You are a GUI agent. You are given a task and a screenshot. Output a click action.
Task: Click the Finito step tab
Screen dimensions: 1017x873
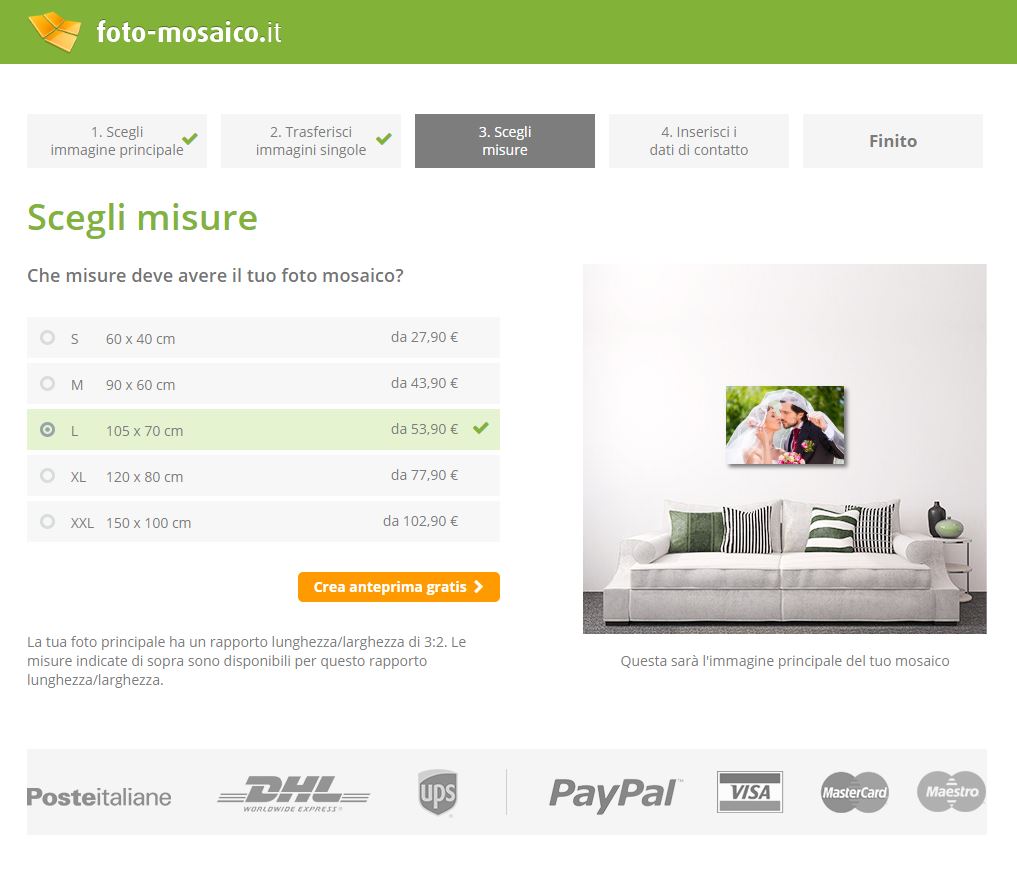click(892, 141)
